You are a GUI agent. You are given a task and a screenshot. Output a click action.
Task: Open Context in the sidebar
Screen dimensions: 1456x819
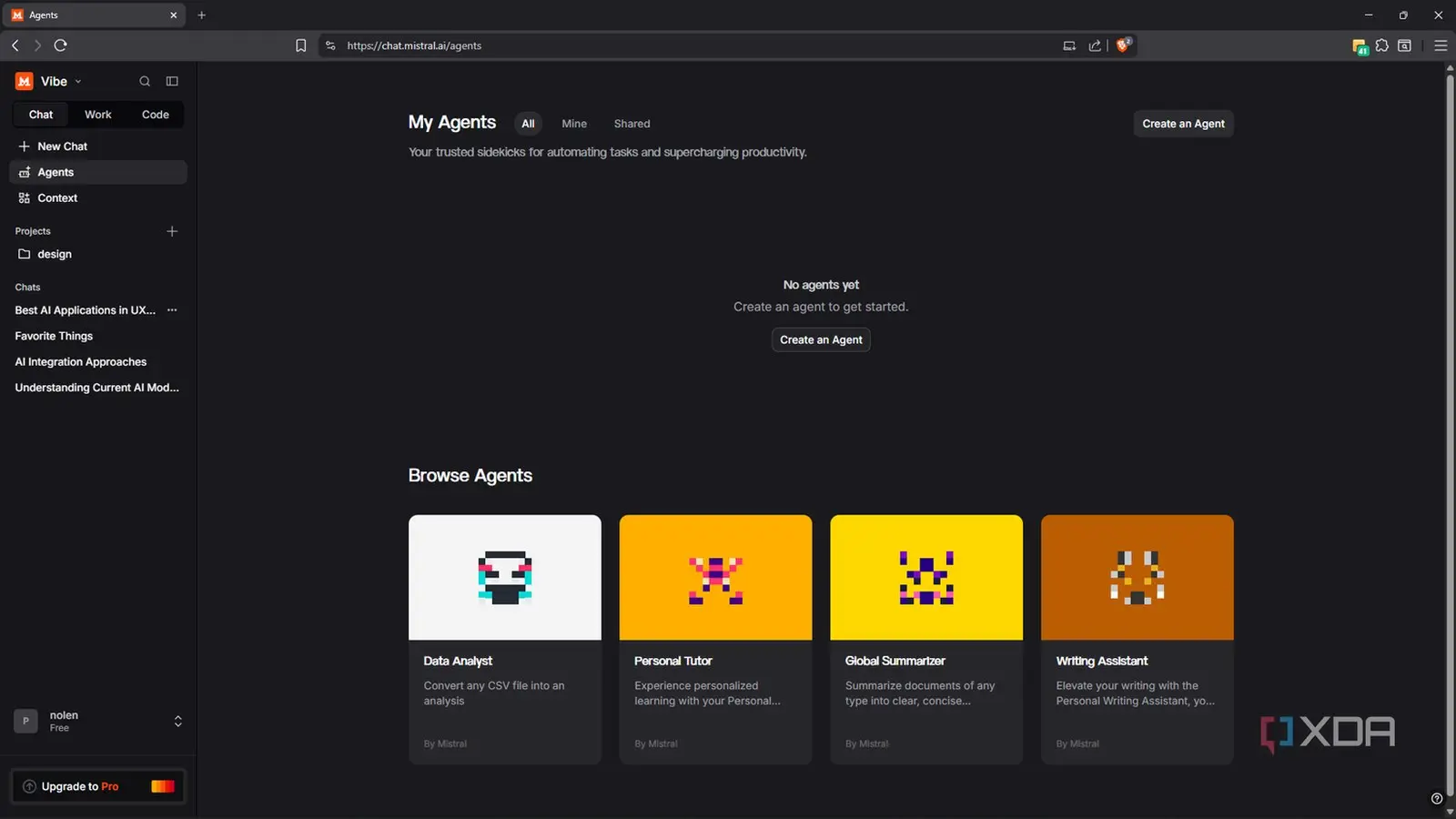click(x=98, y=197)
